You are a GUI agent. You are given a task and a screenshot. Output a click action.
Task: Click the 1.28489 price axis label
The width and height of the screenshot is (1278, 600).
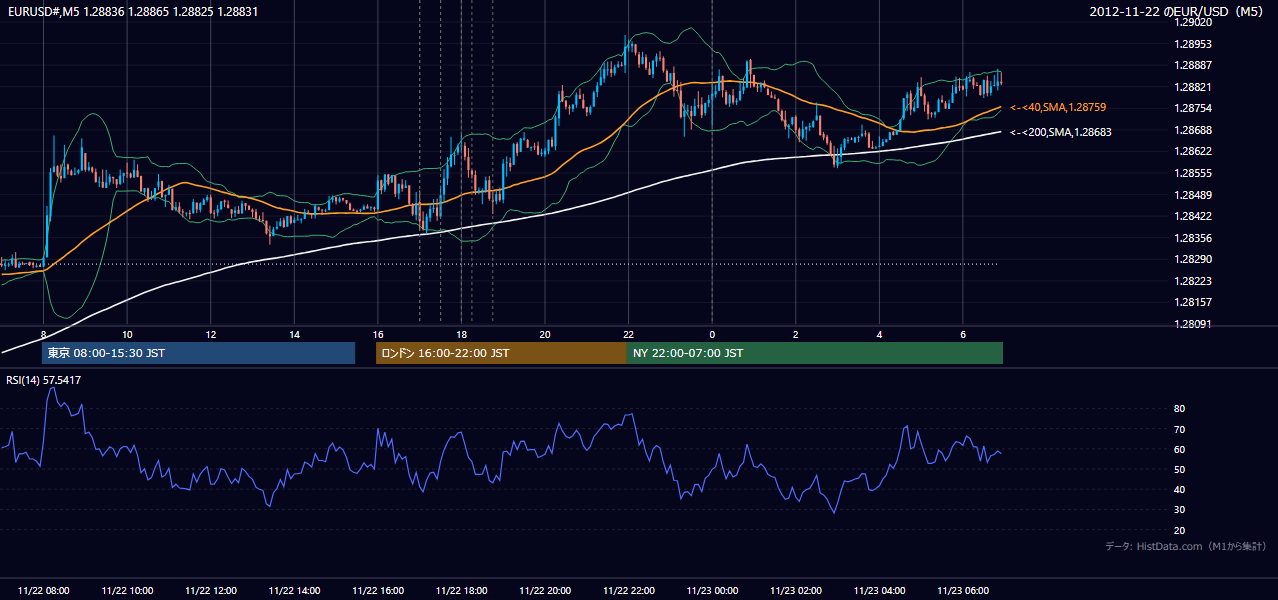[1193, 195]
